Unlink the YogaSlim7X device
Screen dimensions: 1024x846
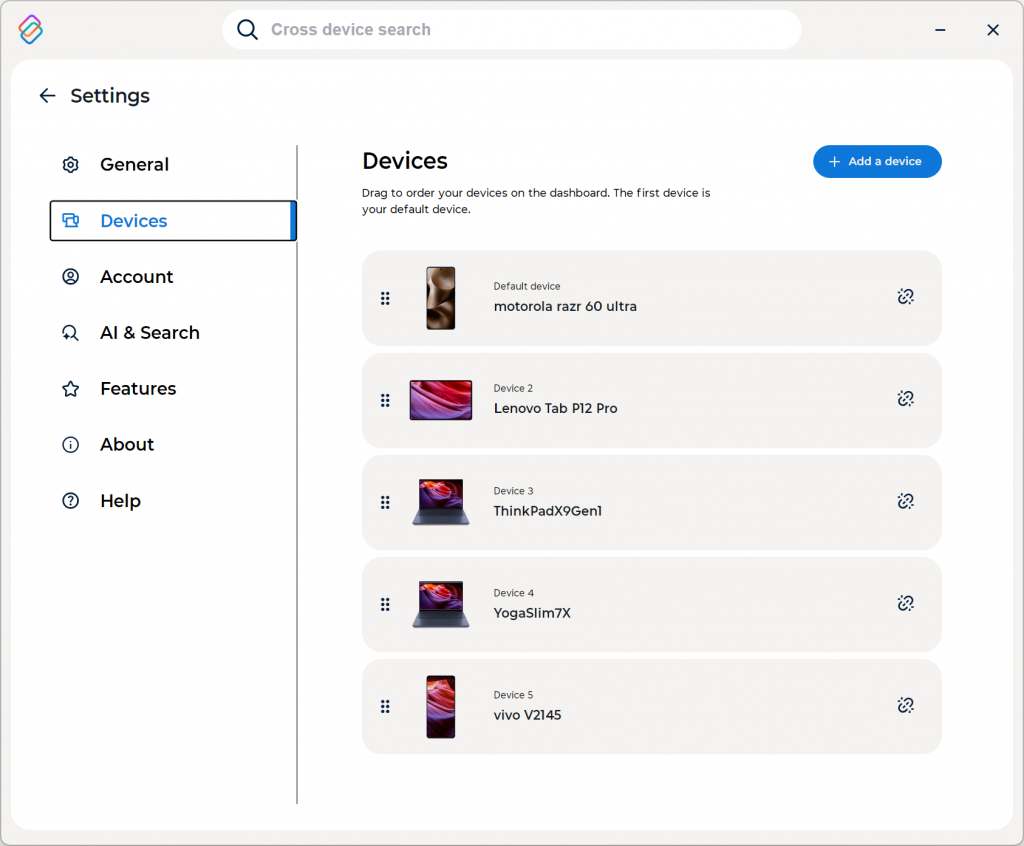(x=905, y=603)
